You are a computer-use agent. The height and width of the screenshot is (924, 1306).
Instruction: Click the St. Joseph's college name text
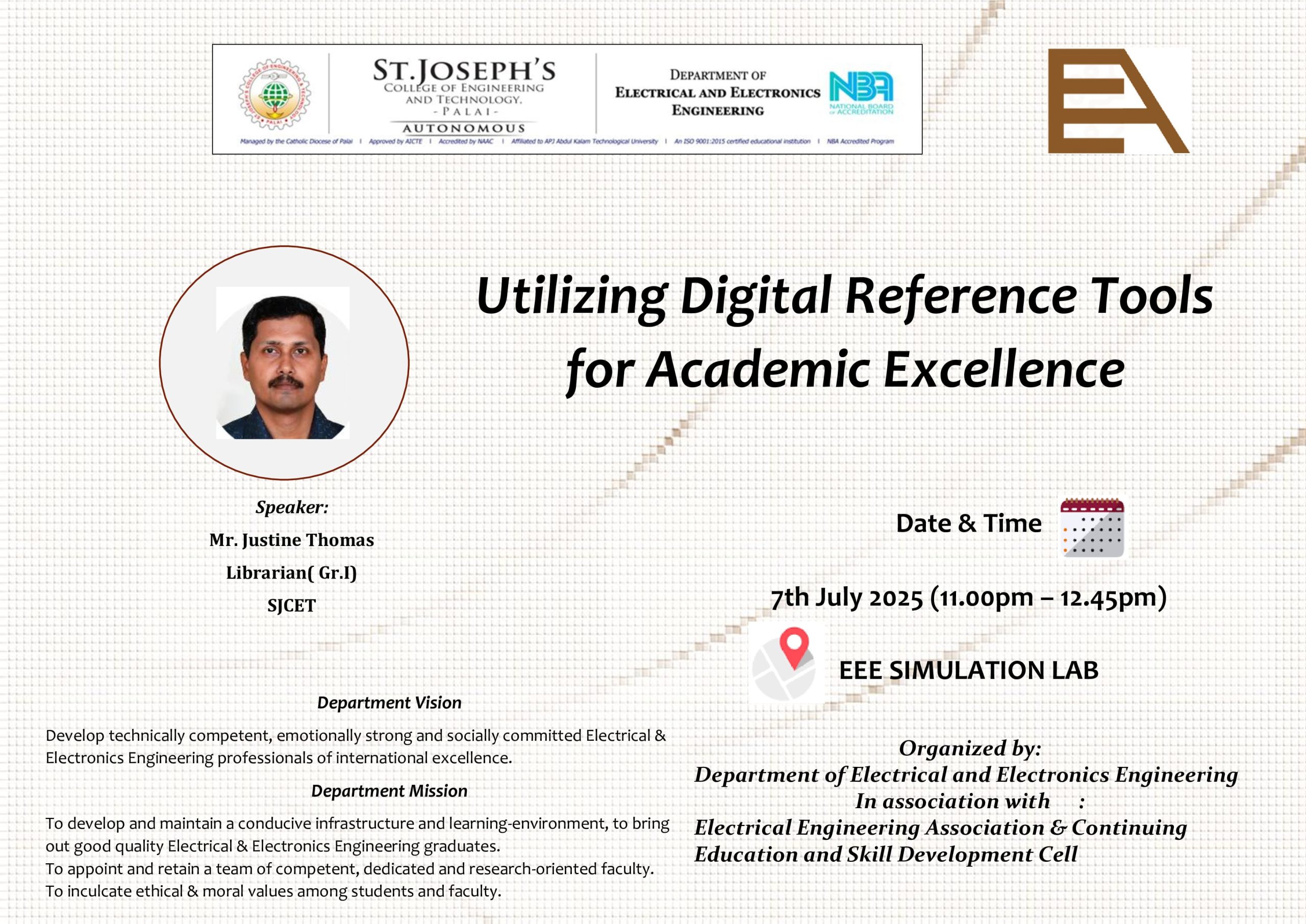tap(464, 71)
